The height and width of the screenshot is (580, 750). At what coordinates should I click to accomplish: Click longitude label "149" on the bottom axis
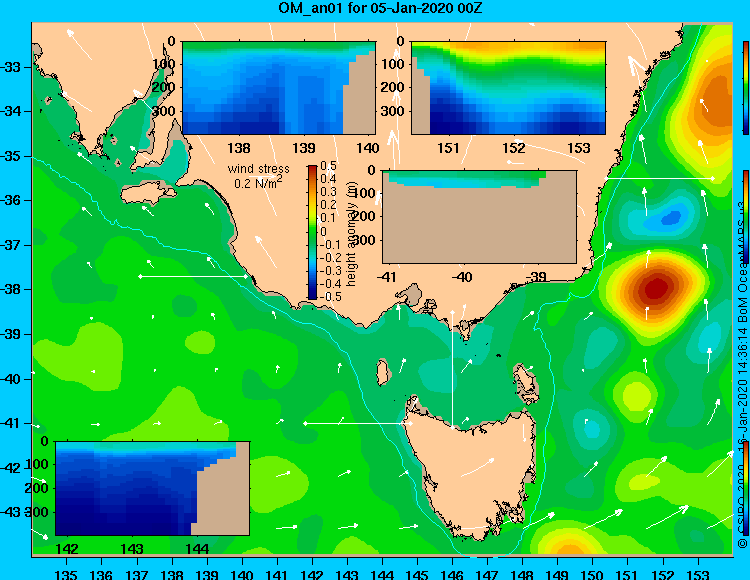tap(558, 574)
